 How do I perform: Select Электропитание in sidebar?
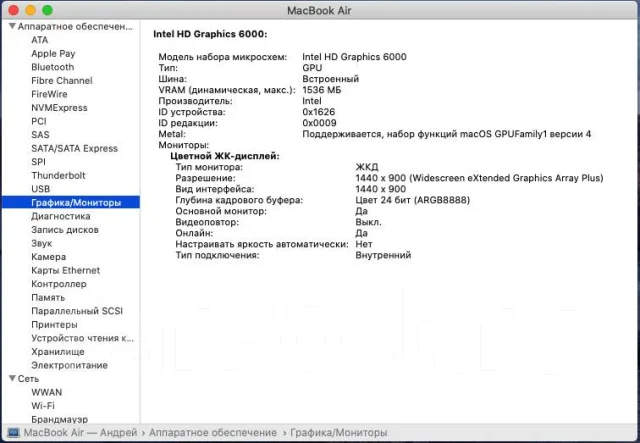click(x=69, y=365)
